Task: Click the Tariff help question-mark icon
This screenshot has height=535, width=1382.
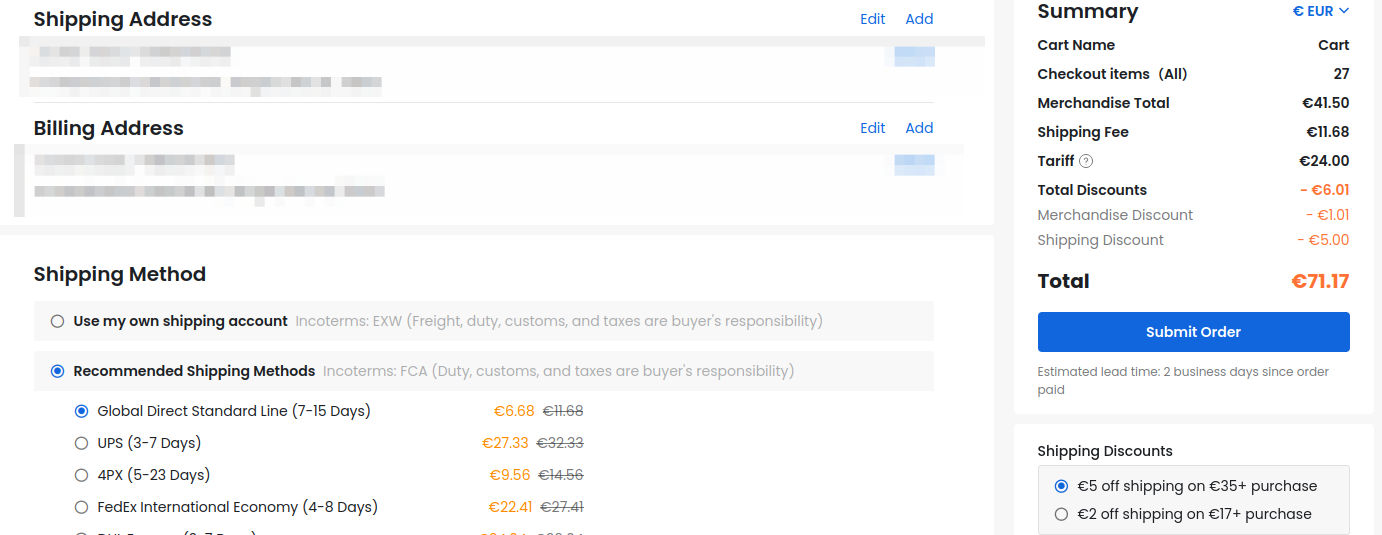Action: tap(1086, 161)
